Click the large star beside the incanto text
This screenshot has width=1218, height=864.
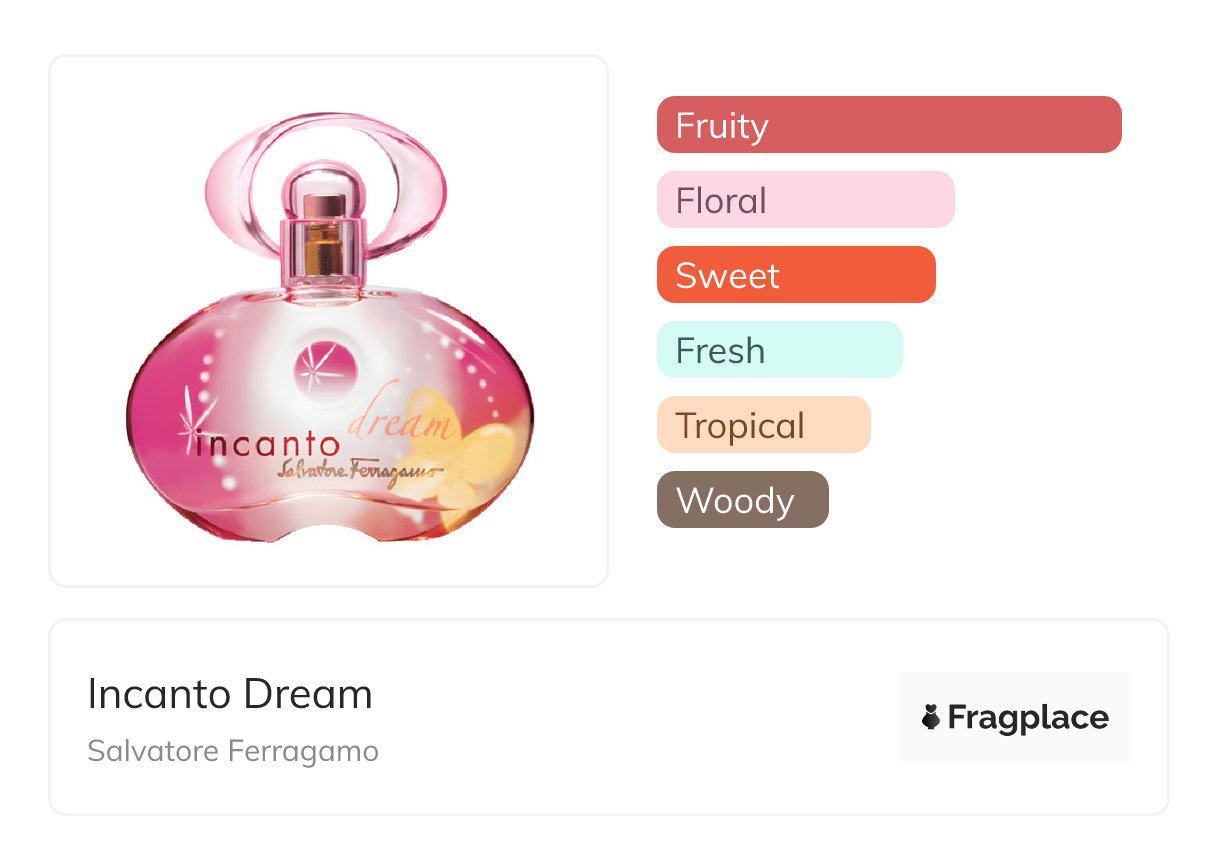coord(192,424)
